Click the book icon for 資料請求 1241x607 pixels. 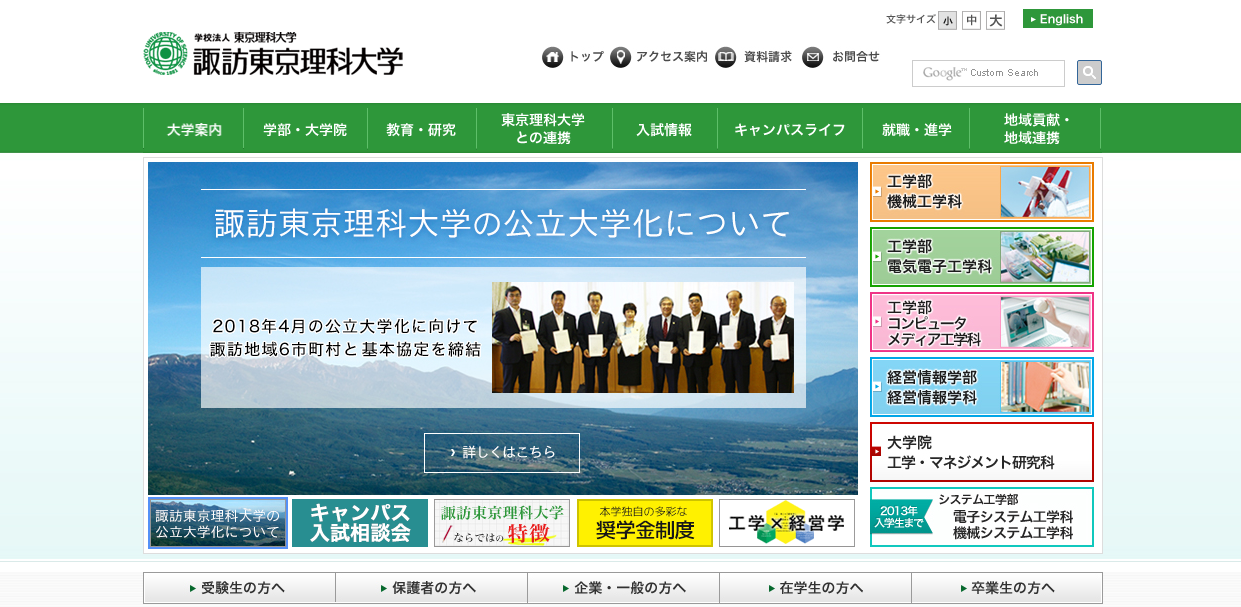[726, 57]
